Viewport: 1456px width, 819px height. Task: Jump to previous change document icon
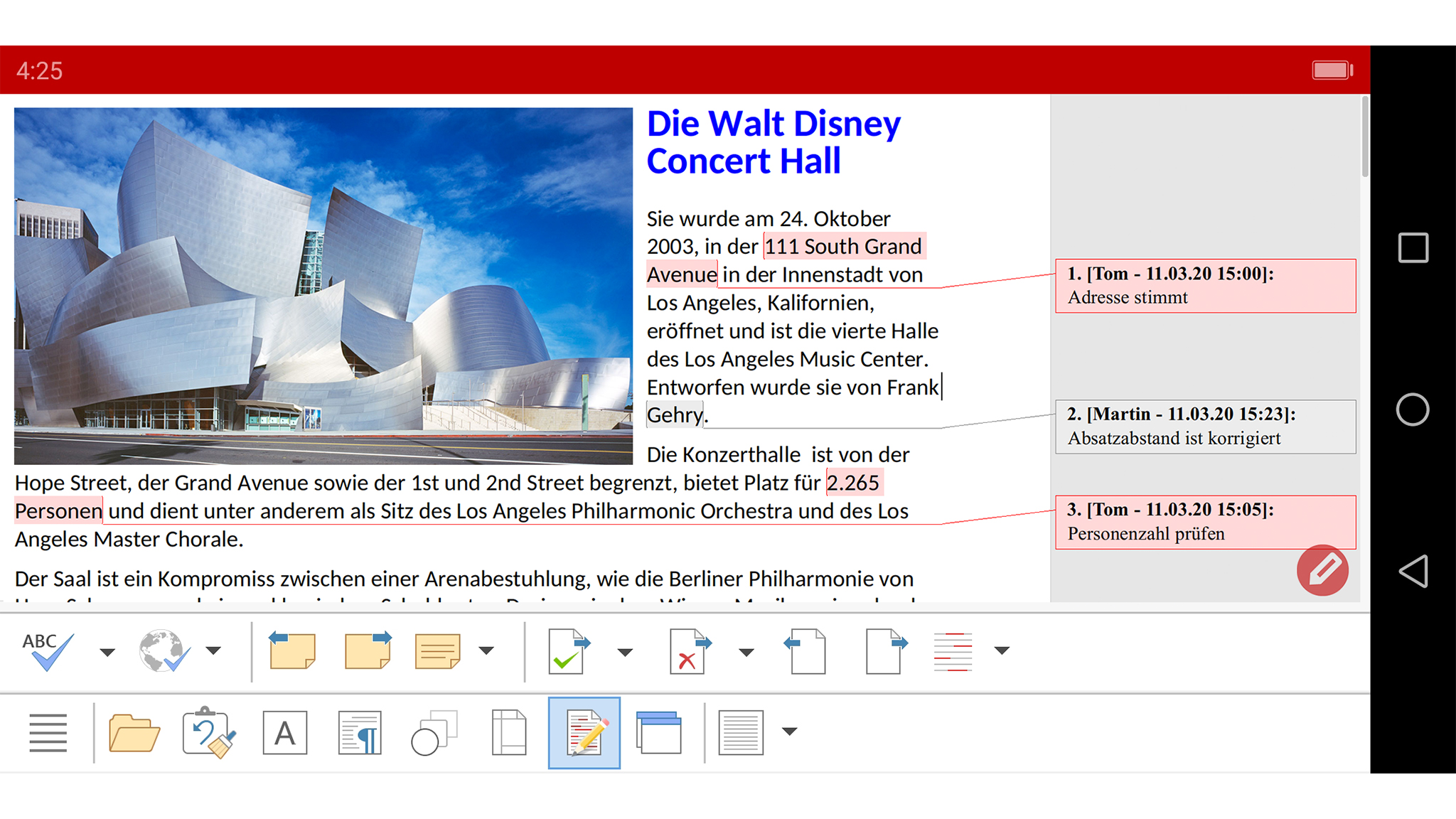pyautogui.click(x=805, y=651)
